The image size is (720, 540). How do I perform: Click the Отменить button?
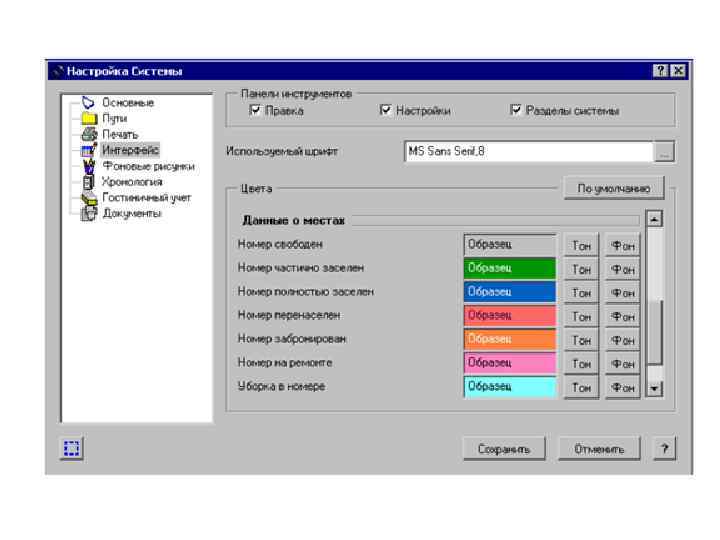pyautogui.click(x=599, y=449)
